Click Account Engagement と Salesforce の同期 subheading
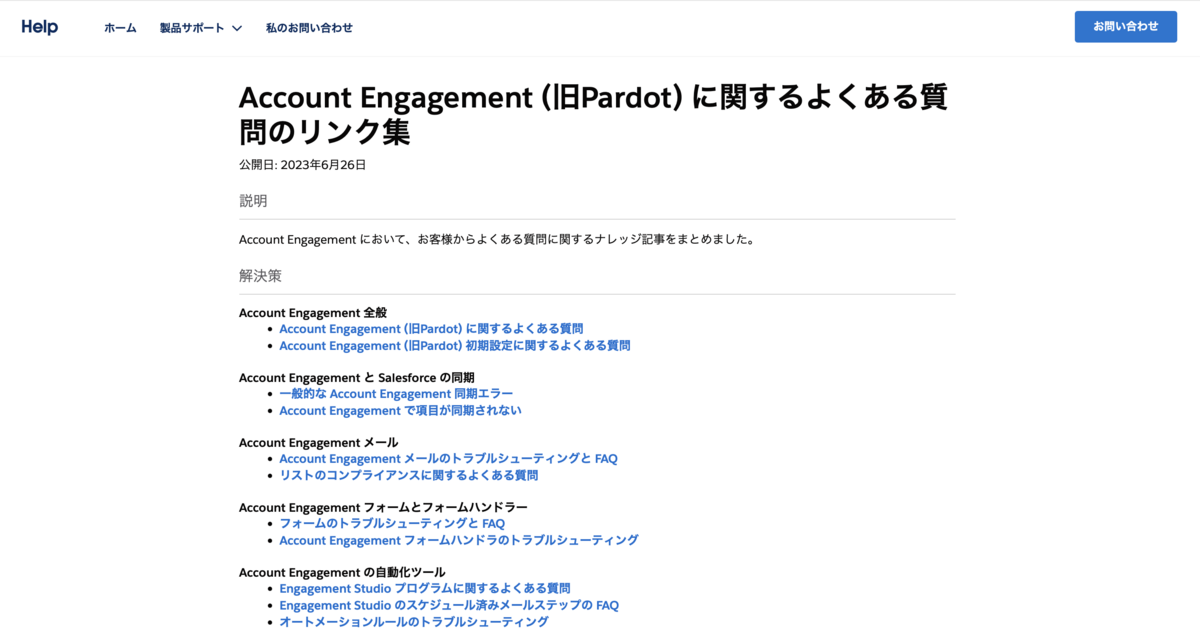This screenshot has height=634, width=1200. point(356,377)
